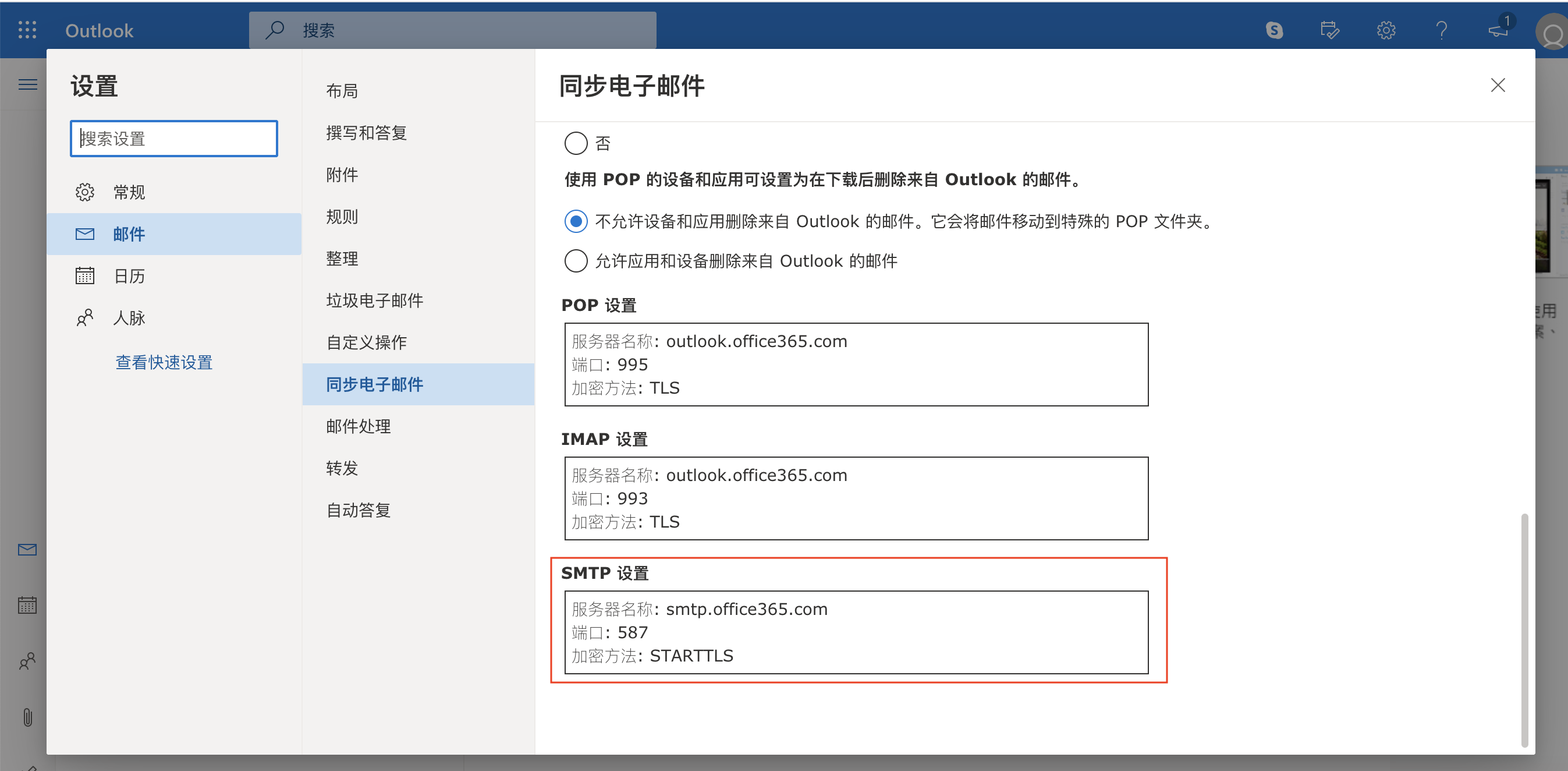Screen dimensions: 1568x771
Task: Select the 同步电子邮件 settings page
Action: point(418,384)
